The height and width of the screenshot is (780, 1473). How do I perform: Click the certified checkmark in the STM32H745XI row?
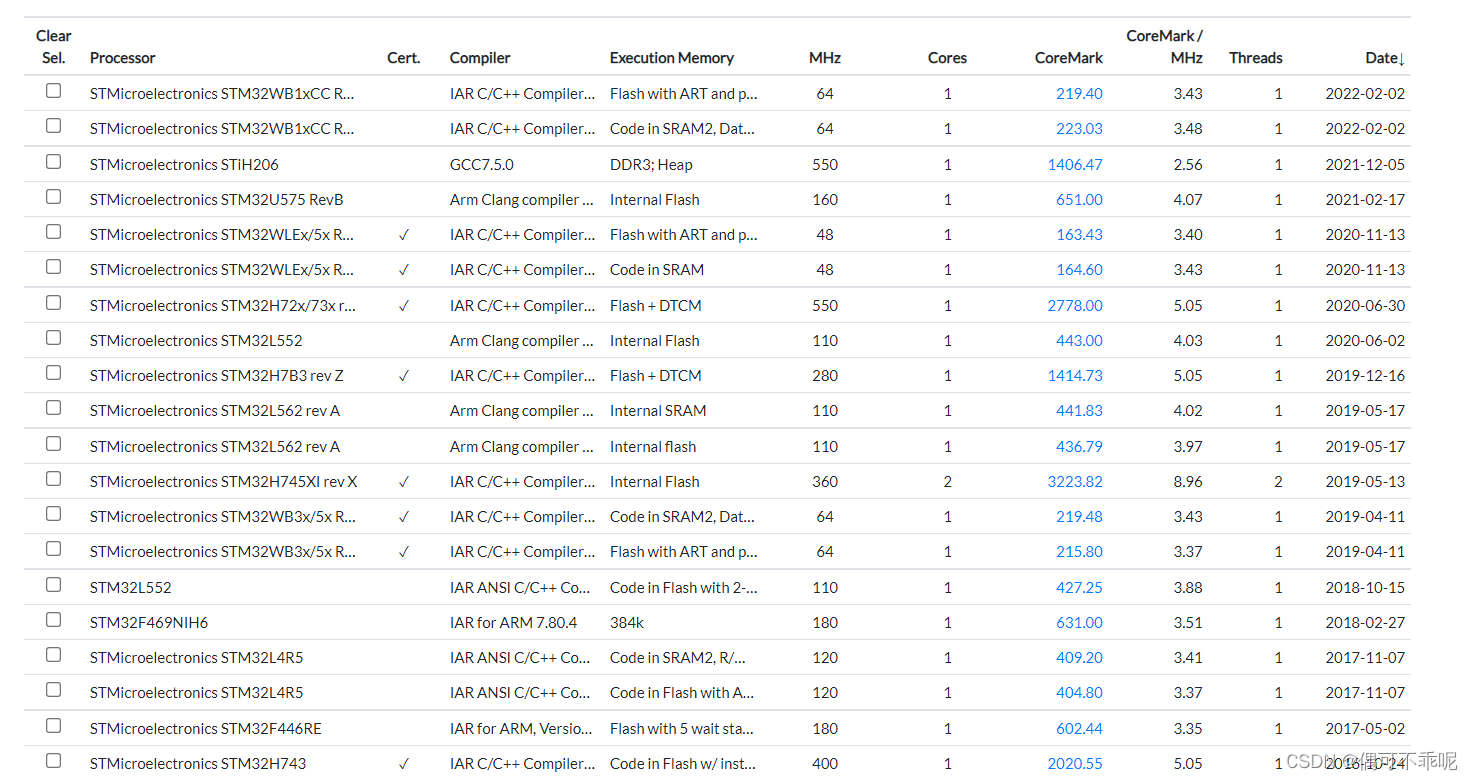(404, 482)
